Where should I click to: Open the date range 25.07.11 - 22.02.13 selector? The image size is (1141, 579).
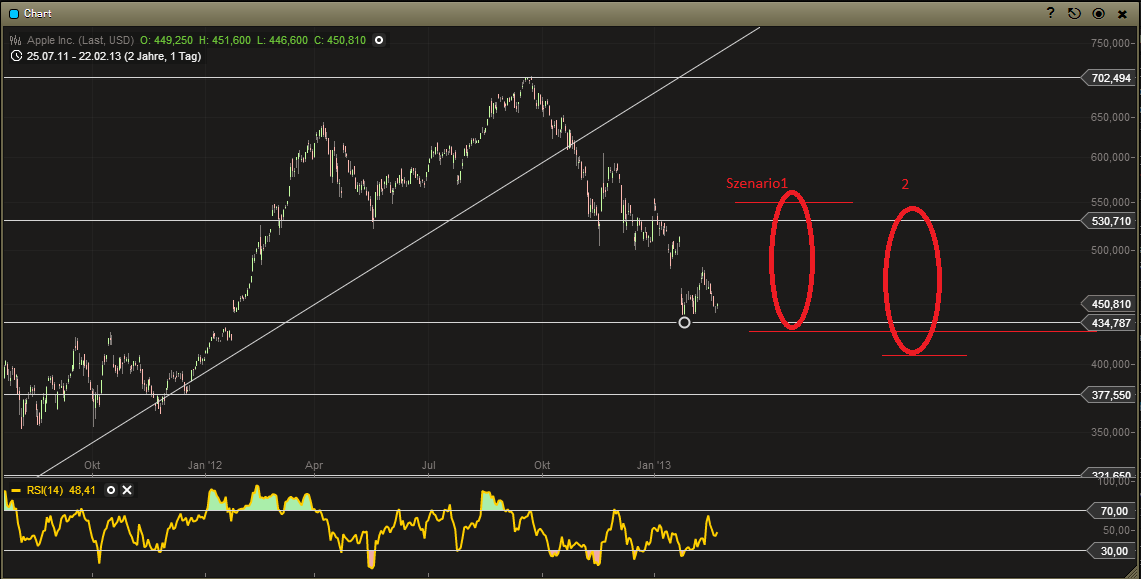click(114, 56)
